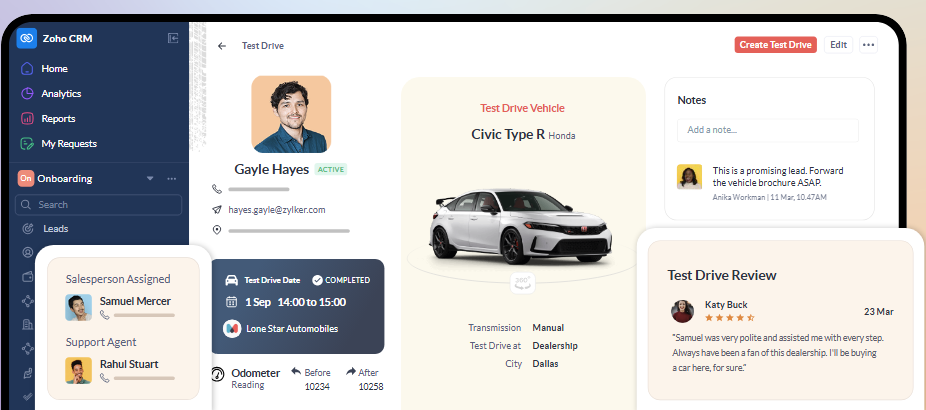
Task: Click the Samuel Mercer name
Action: coord(135,301)
